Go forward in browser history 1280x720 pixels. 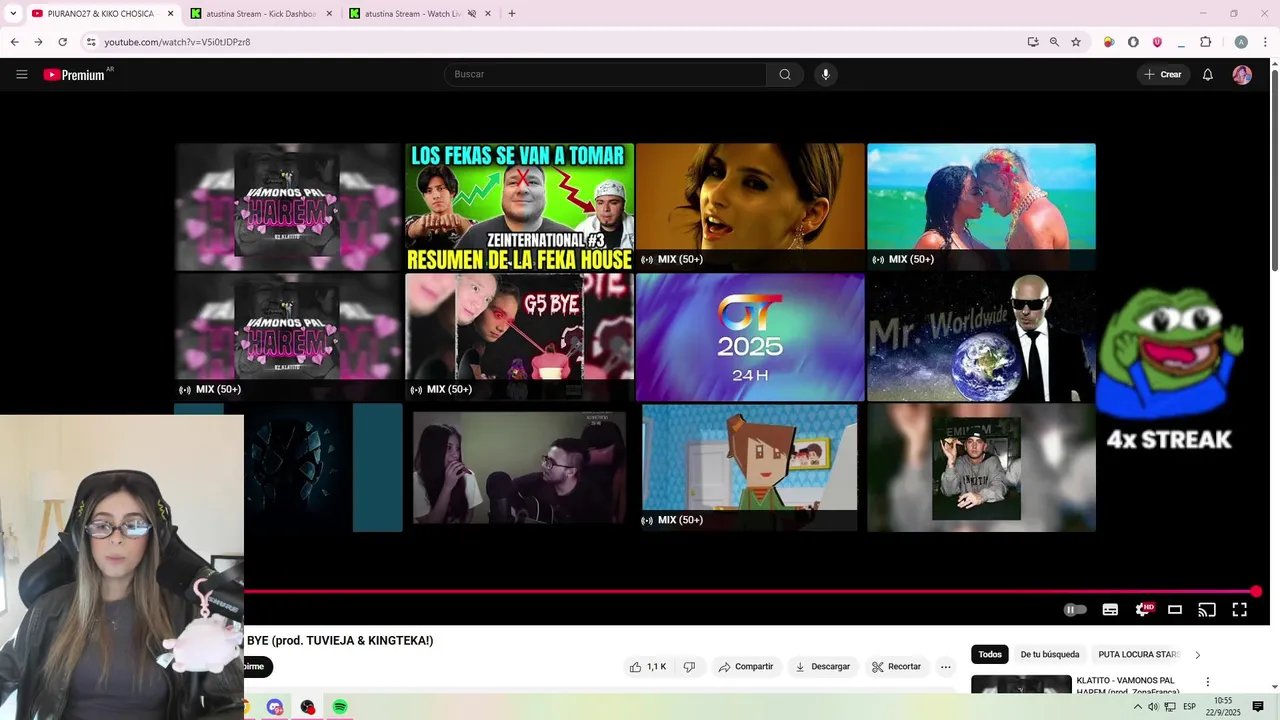[38, 42]
